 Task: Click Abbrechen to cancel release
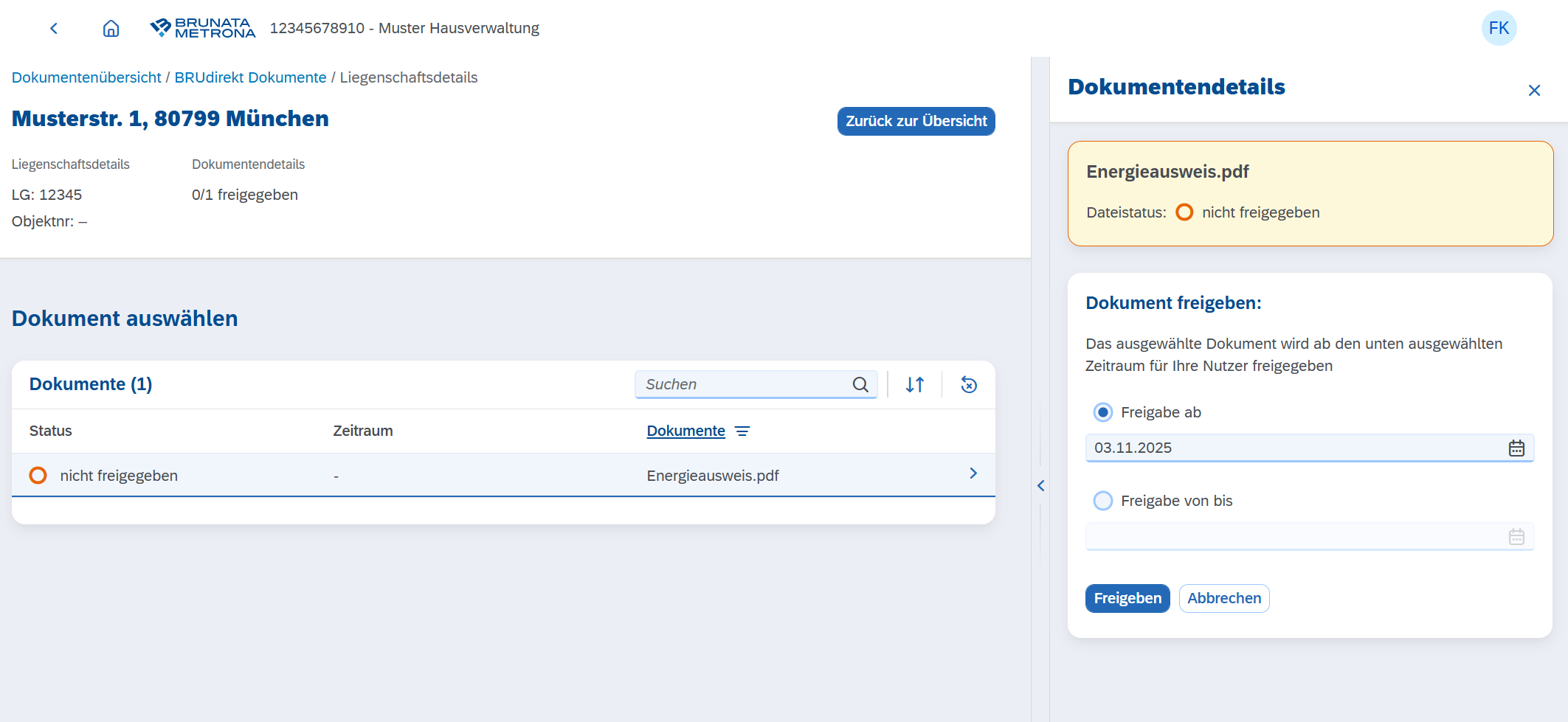1224,598
